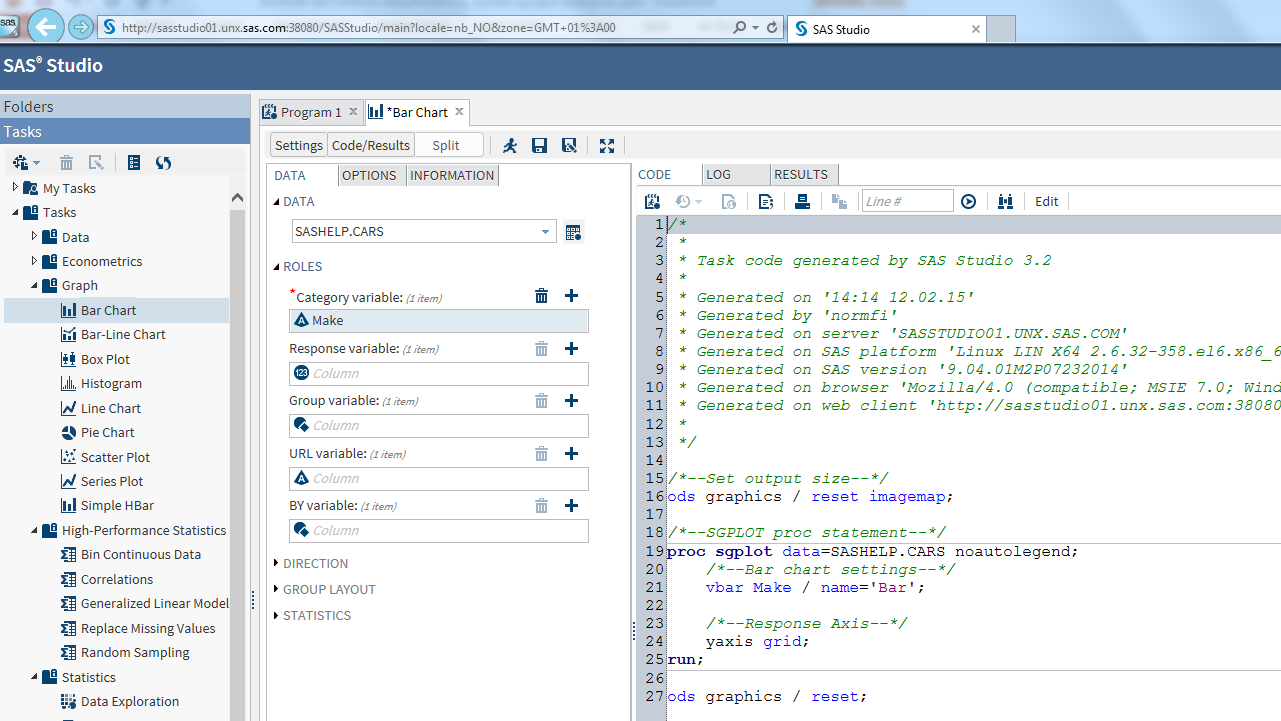Open the Folders panel header
The width and height of the screenshot is (1281, 721).
(125, 106)
